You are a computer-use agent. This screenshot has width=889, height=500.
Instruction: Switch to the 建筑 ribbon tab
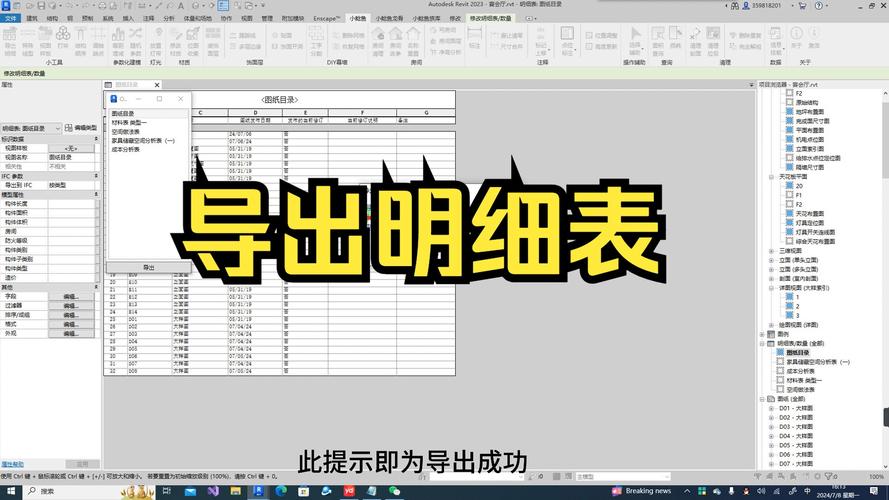coord(32,18)
